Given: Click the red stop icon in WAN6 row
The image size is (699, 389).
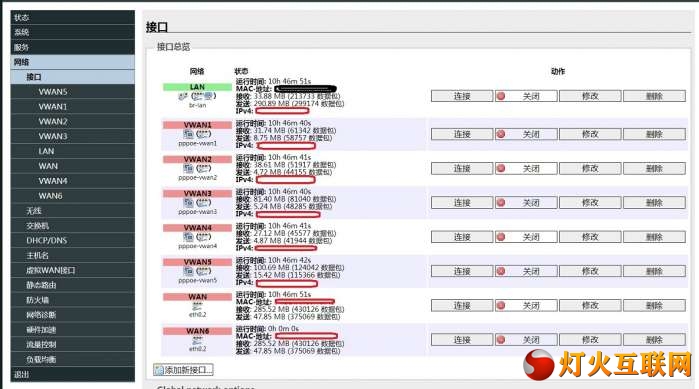Looking at the screenshot, I should point(501,340).
